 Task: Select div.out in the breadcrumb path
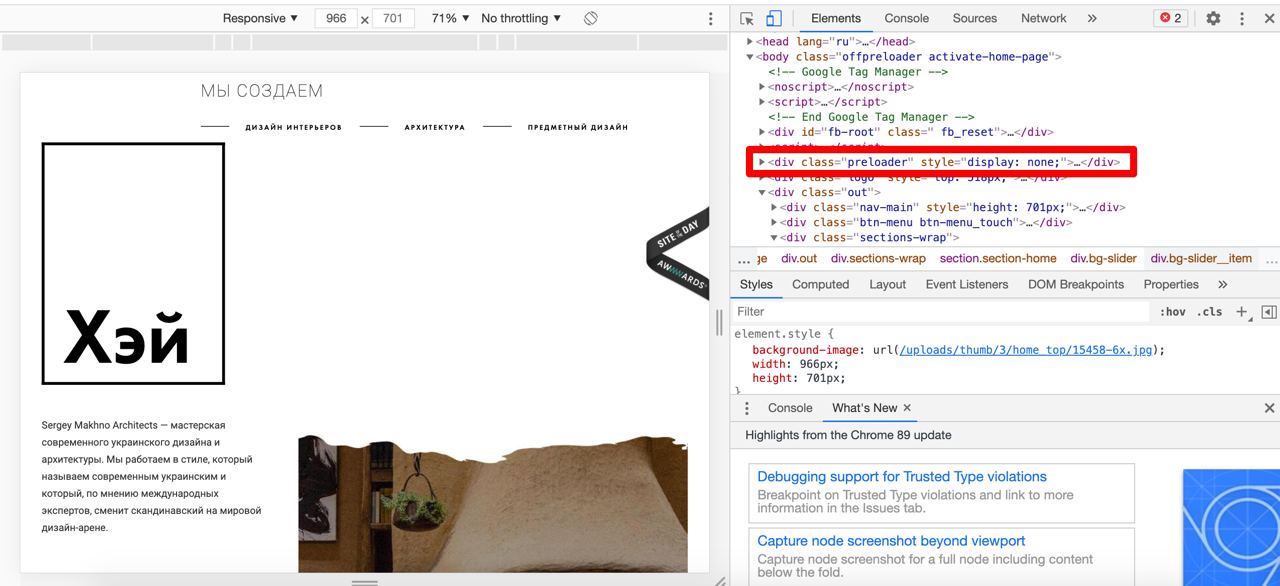pyautogui.click(x=799, y=259)
